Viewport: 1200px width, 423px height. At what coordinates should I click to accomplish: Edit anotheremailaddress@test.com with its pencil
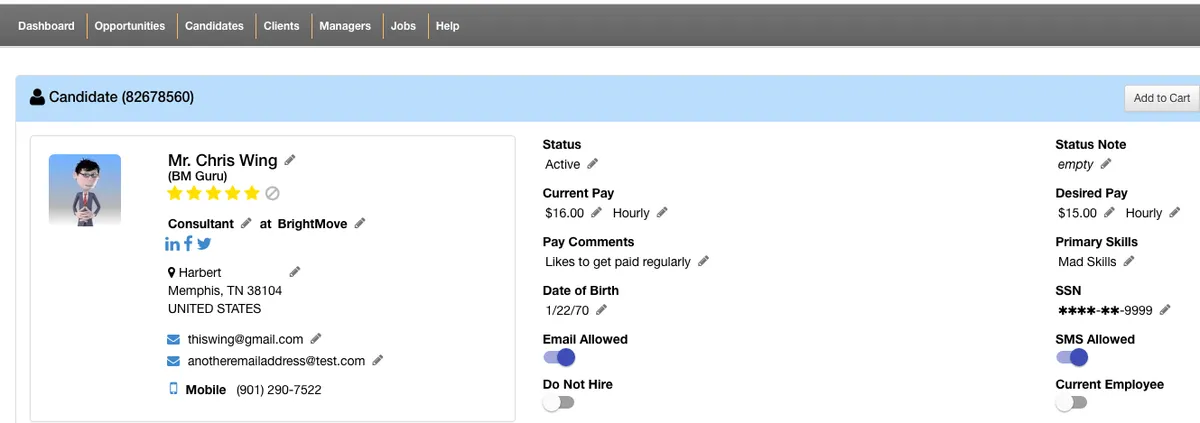pyautogui.click(x=377, y=360)
